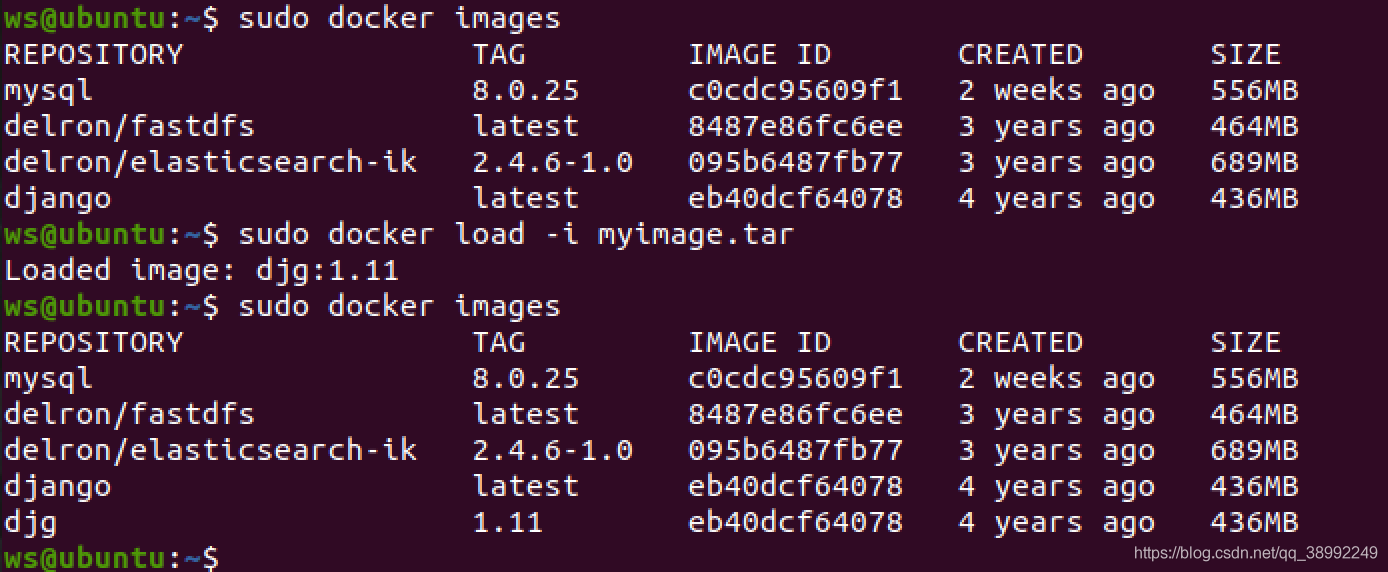Click the empty prompt on the last line
This screenshot has height=572, width=1388.
pos(111,558)
